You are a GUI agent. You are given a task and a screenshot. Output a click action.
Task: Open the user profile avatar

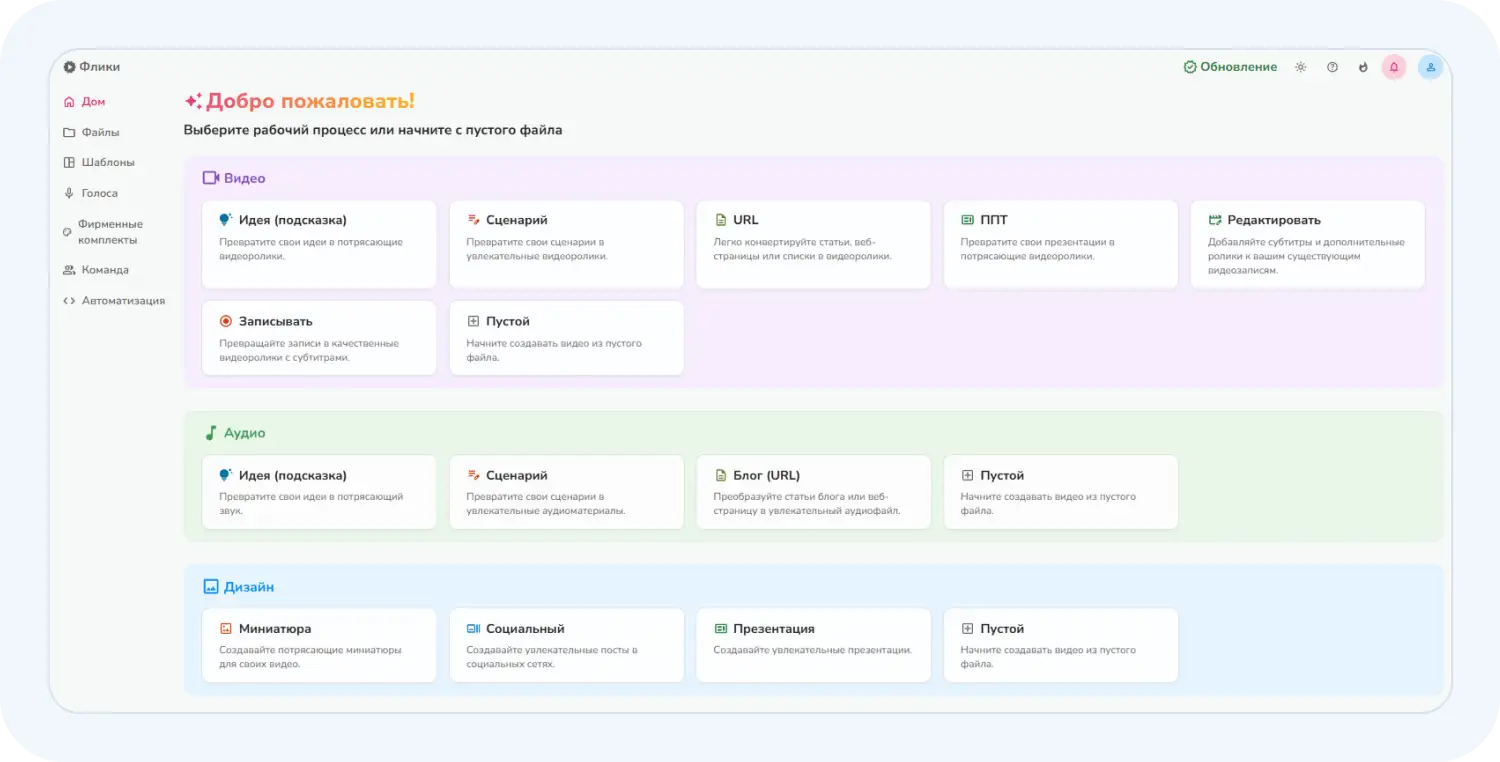[1430, 67]
